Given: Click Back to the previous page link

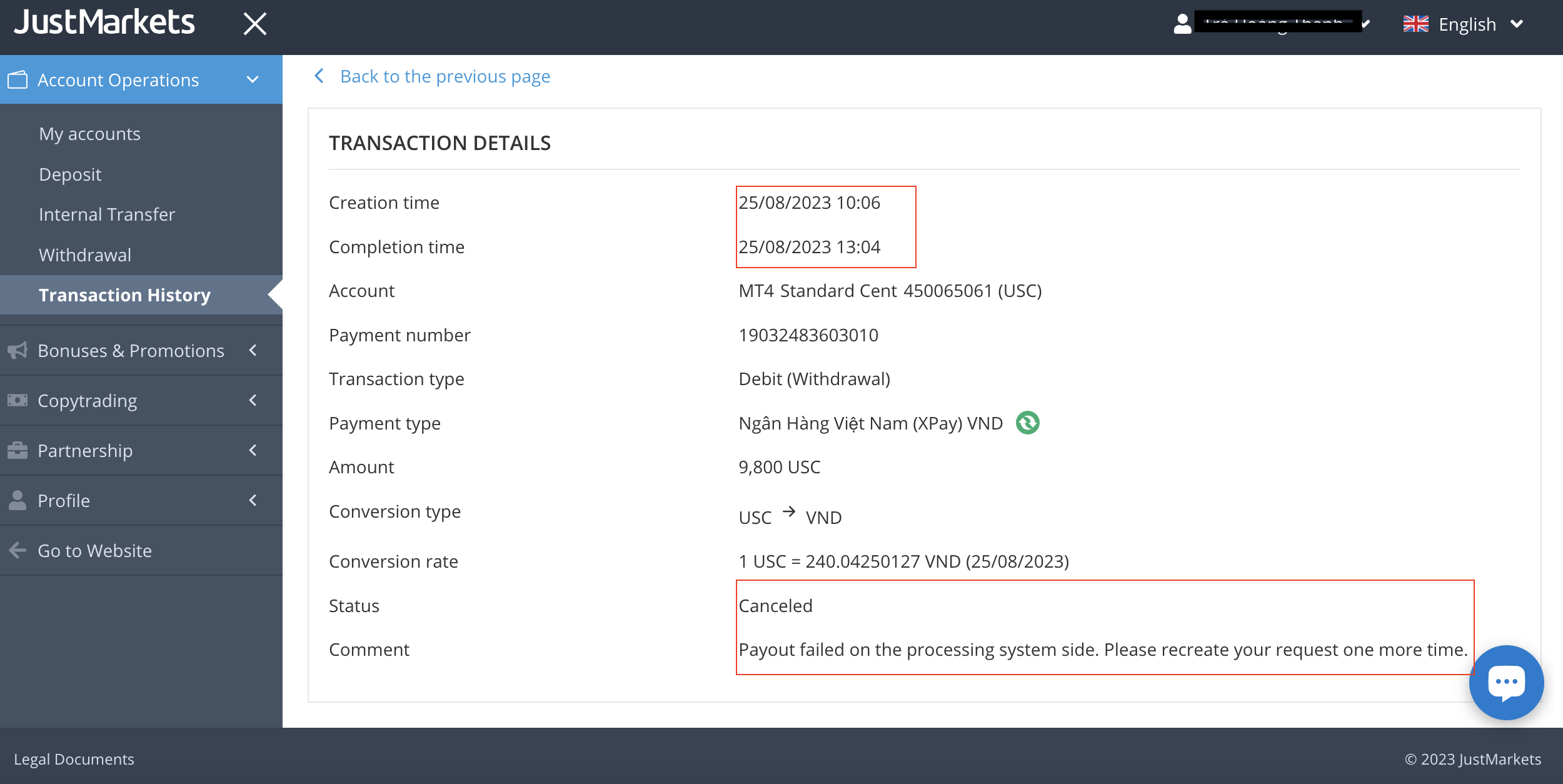Looking at the screenshot, I should (445, 76).
